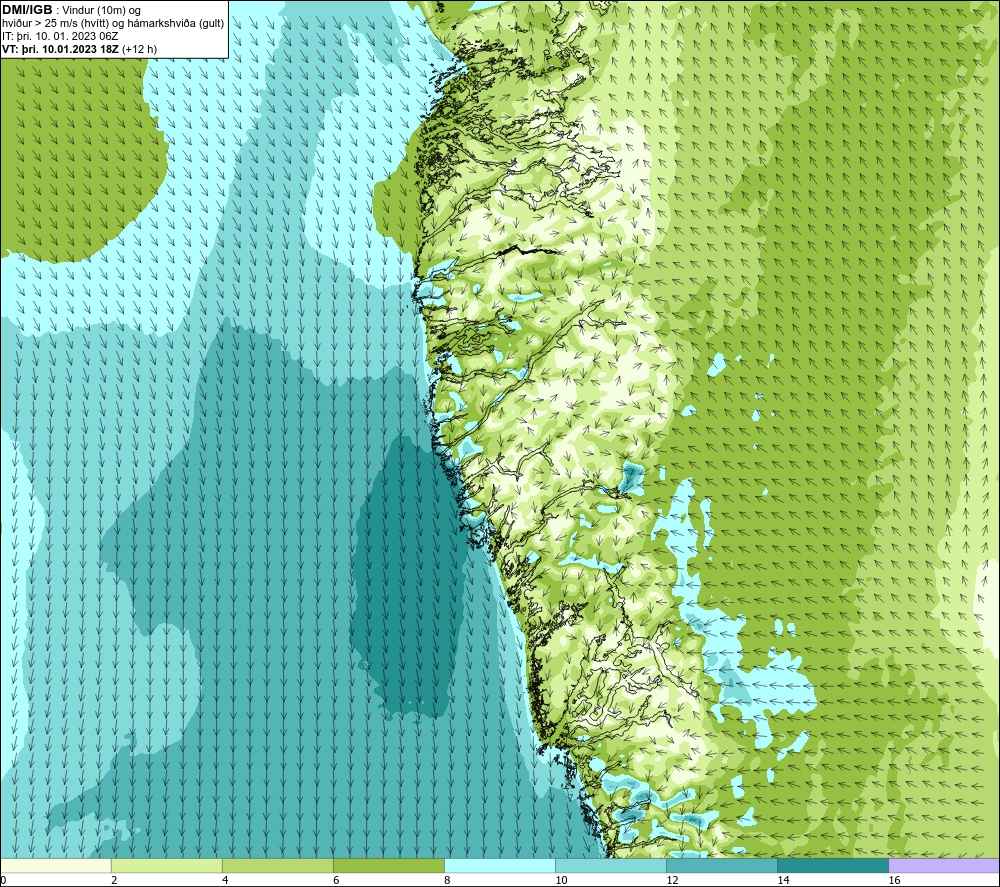This screenshot has height=887, width=1000.
Task: Click the '4' scale label
Action: click(x=225, y=881)
